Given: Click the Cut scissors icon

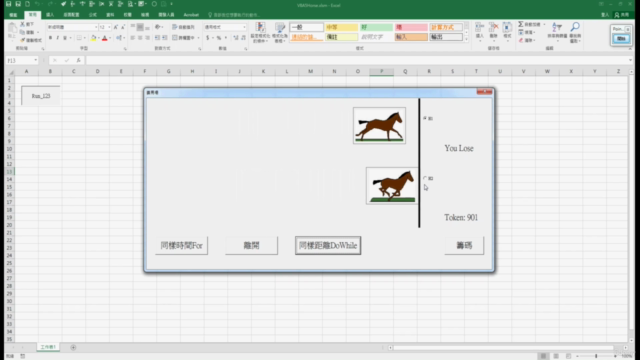Looking at the screenshot, I should (x=22, y=24).
